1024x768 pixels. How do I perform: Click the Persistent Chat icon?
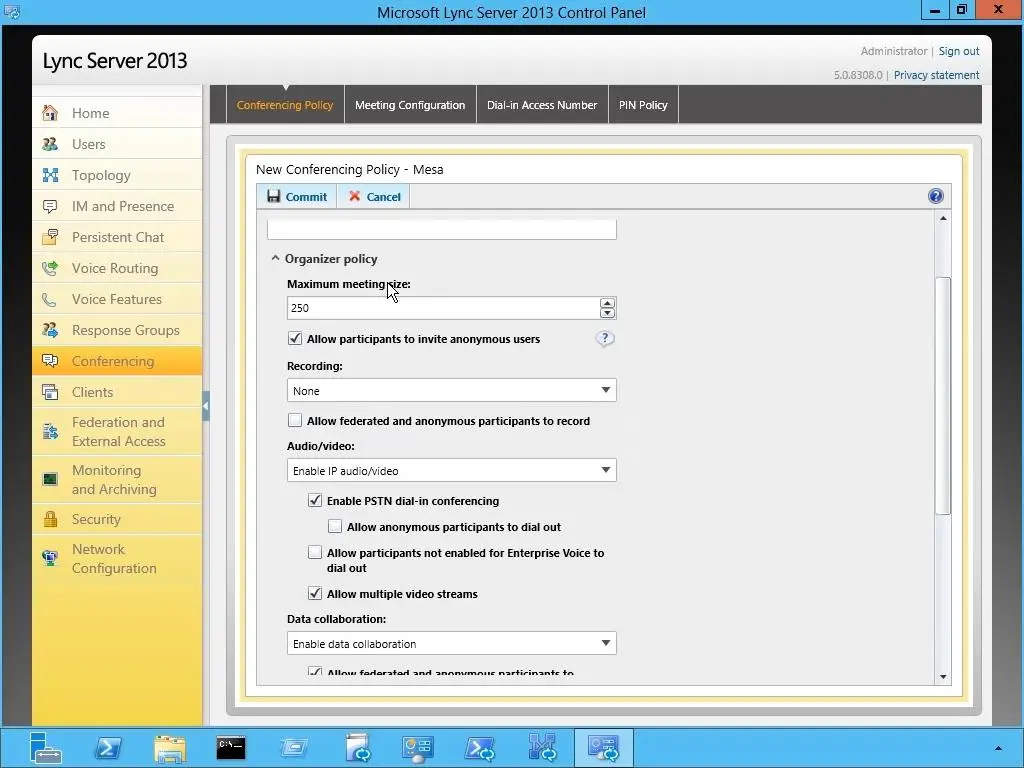click(x=50, y=237)
